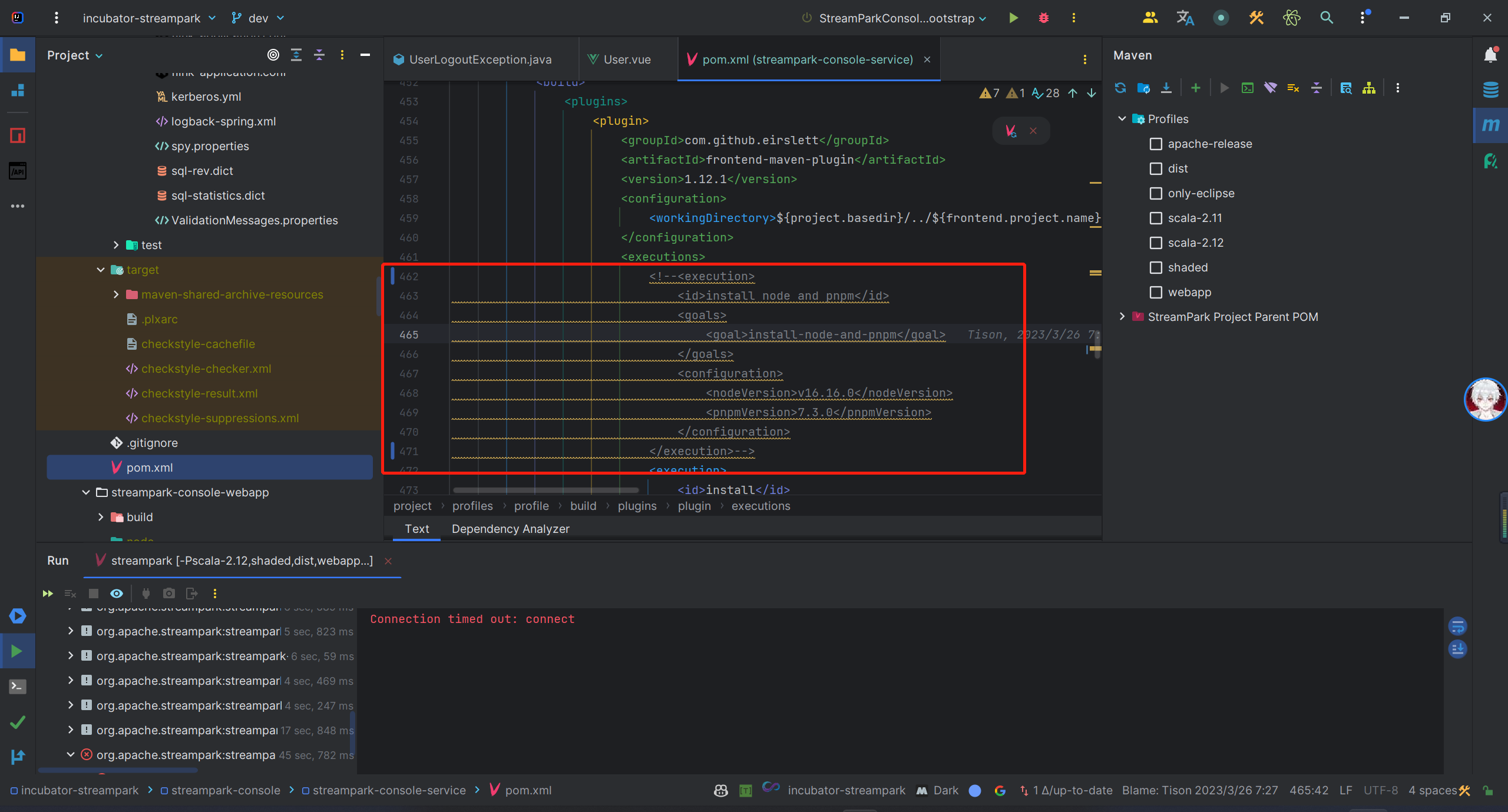Open the Dependency Analyzer tab

(510, 529)
